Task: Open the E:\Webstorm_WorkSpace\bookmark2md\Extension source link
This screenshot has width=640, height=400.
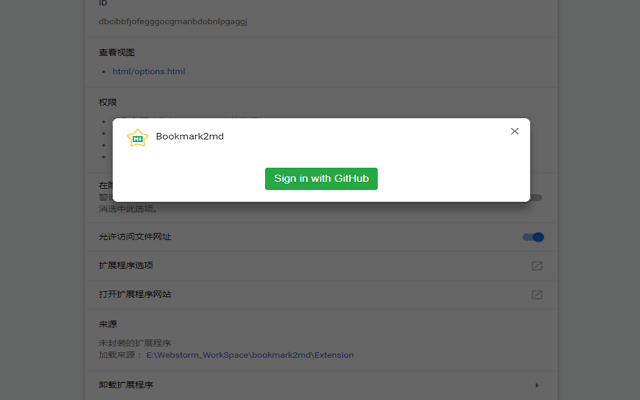Action: coord(250,355)
